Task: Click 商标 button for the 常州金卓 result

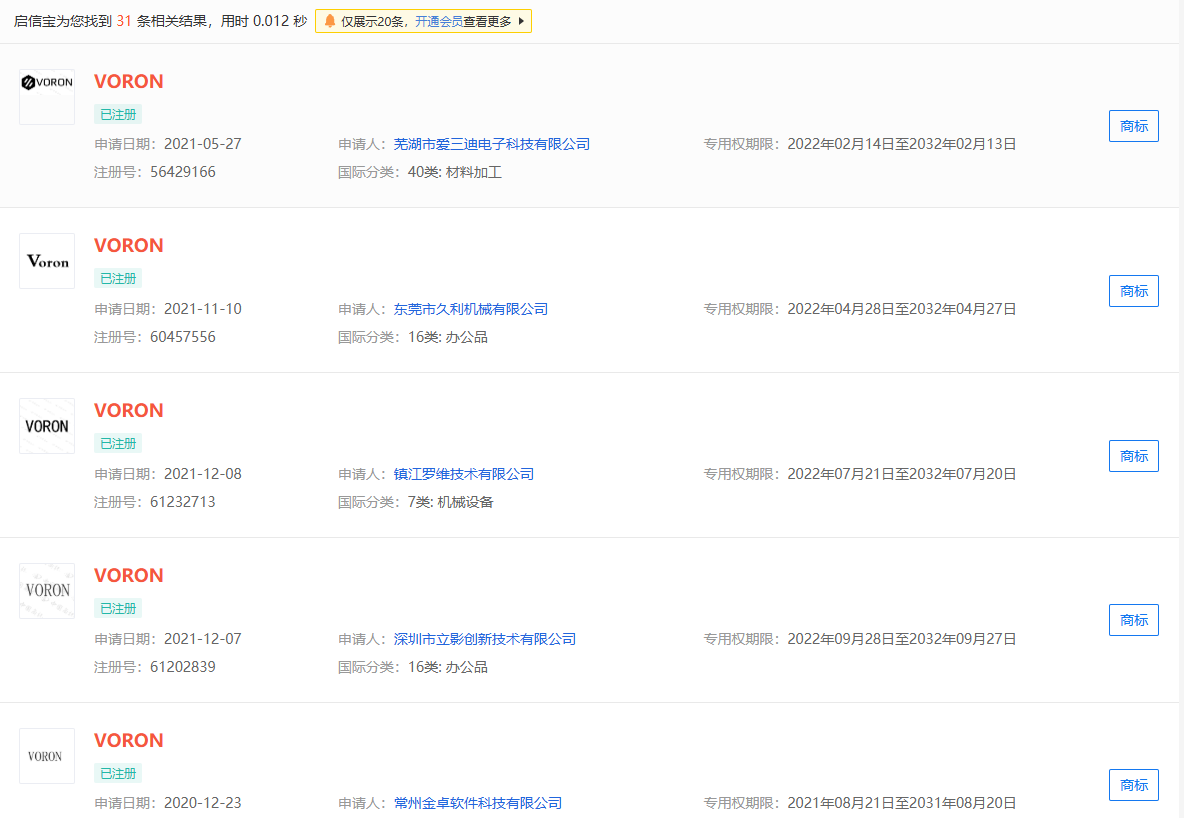Action: (x=1133, y=785)
